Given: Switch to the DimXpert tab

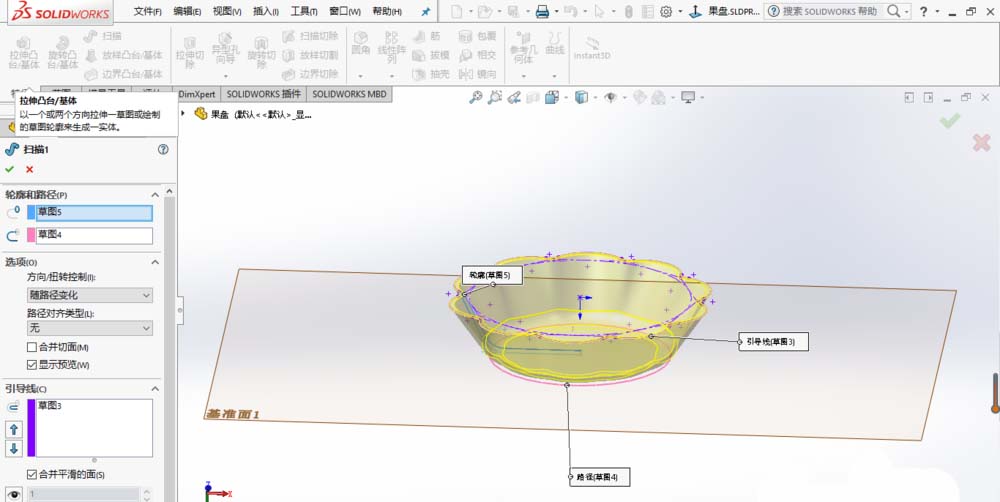Looking at the screenshot, I should (197, 94).
